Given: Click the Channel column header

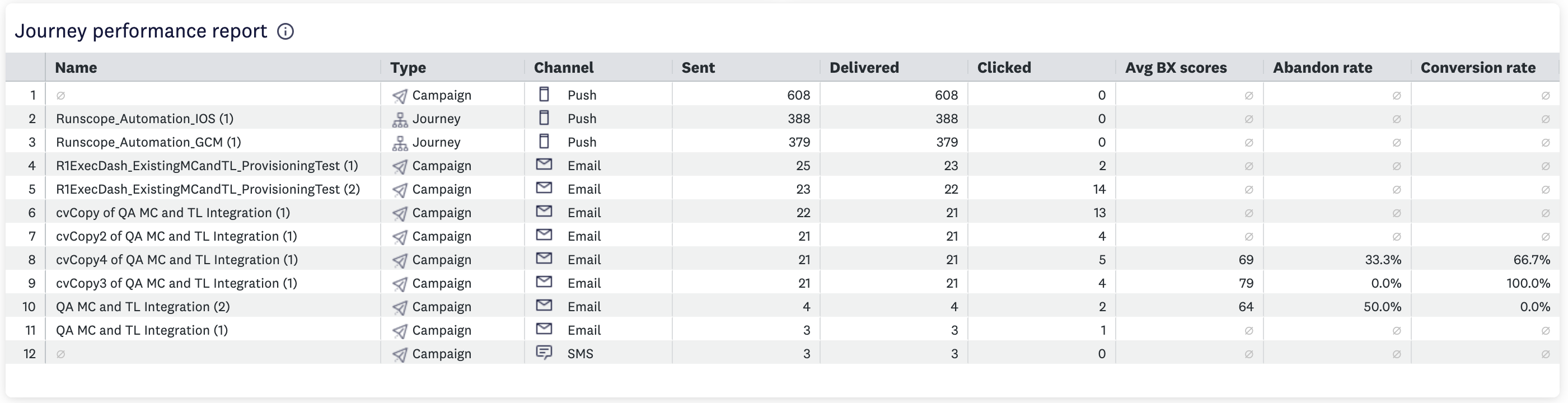Looking at the screenshot, I should (x=563, y=68).
